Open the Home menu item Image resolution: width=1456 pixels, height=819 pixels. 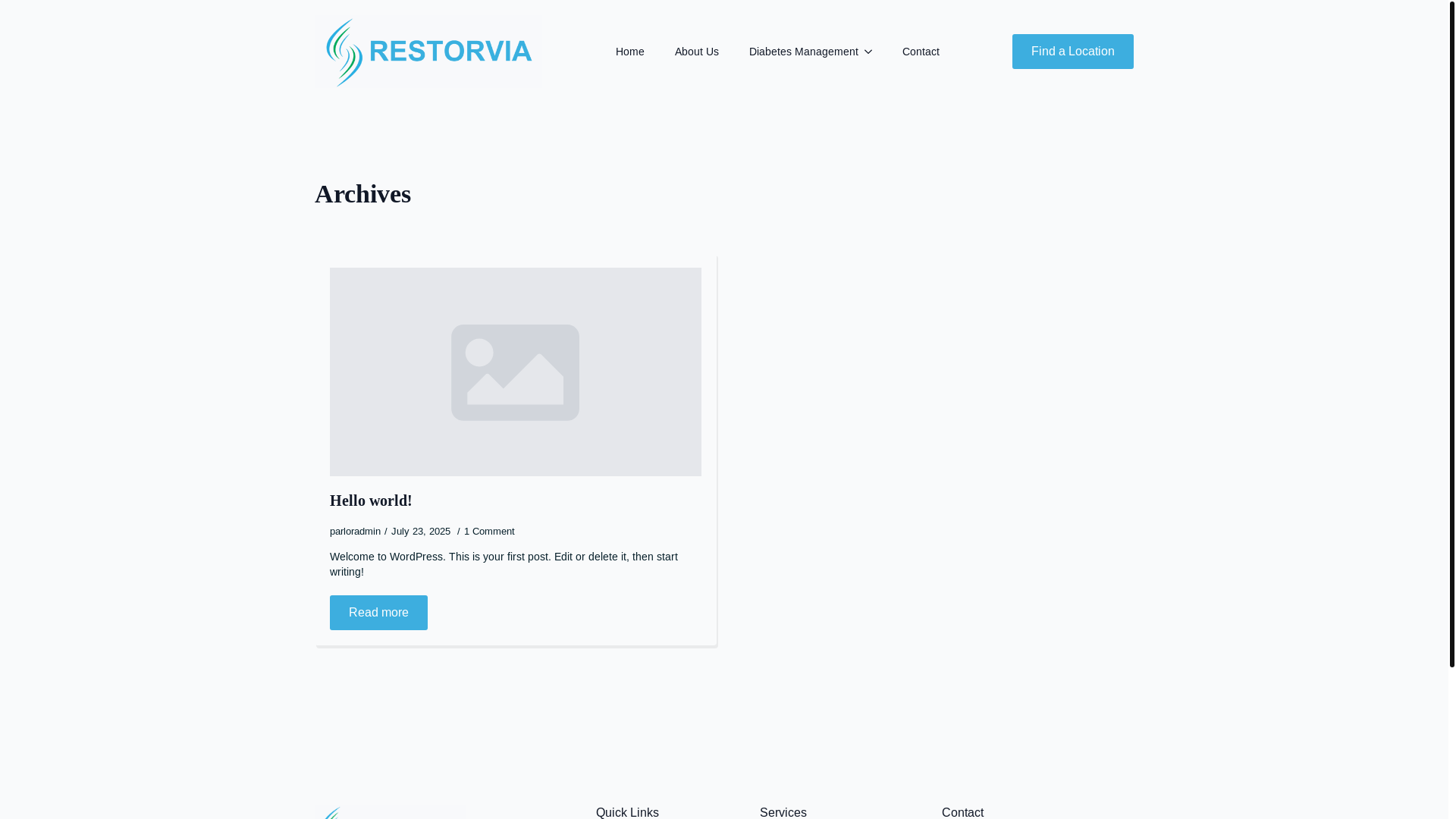coord(629,52)
